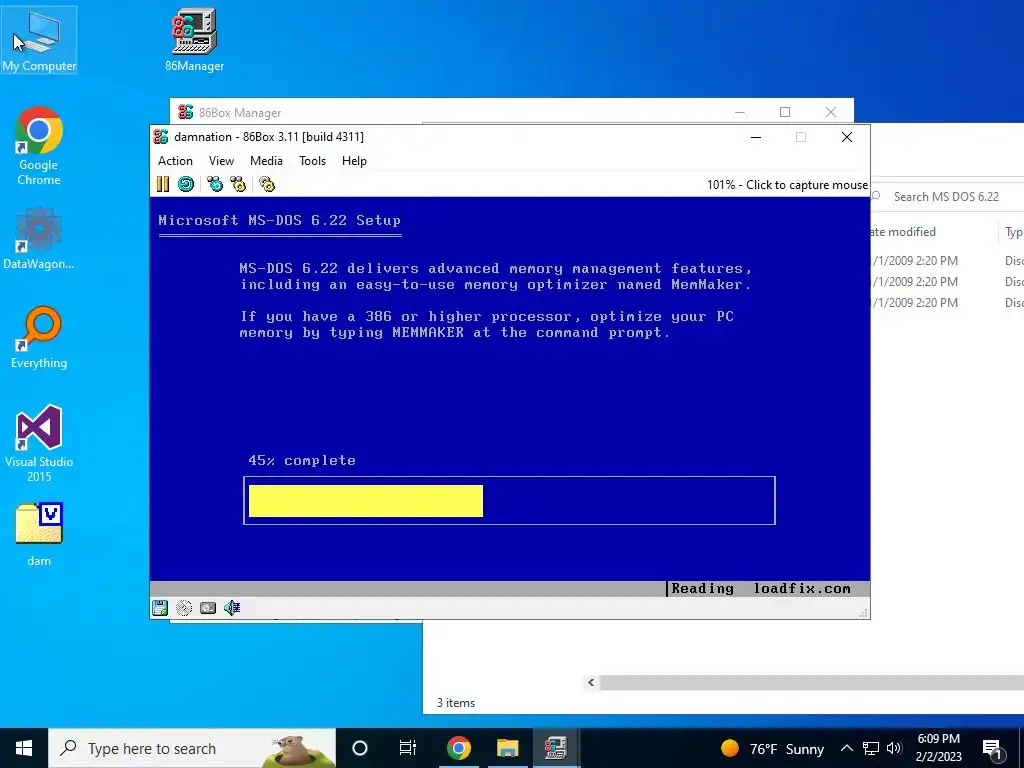1024x768 pixels.
Task: Sort by Date modified column in Explorer
Action: pyautogui.click(x=903, y=232)
